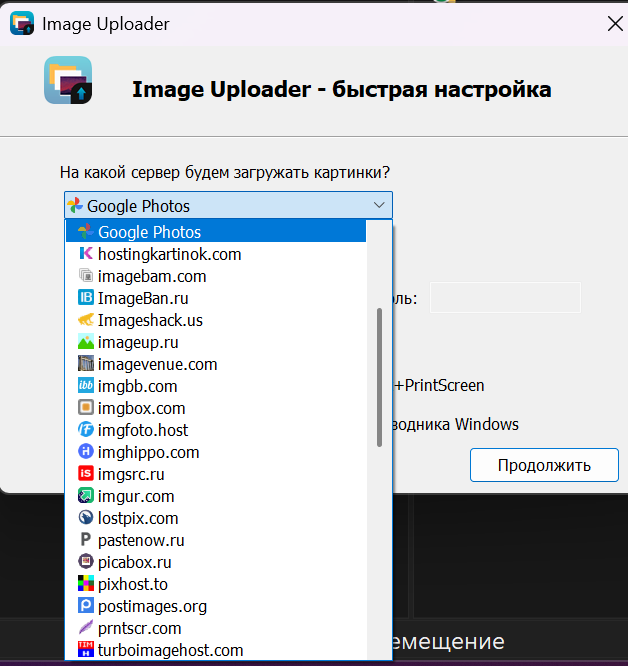Screen dimensions: 628x666
Task: Close the Image Uploader window
Action: pos(614,24)
